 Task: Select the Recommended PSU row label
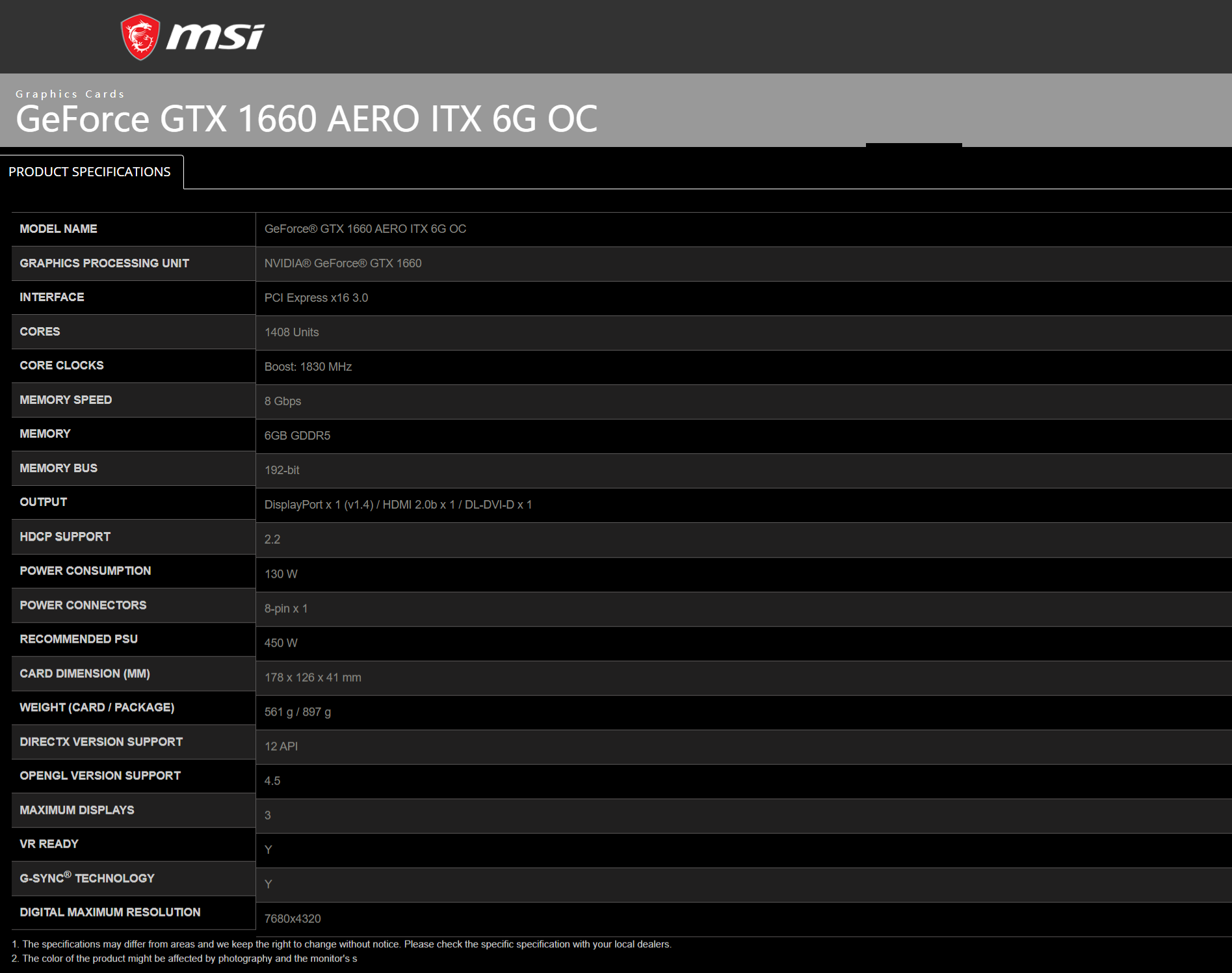[x=79, y=639]
